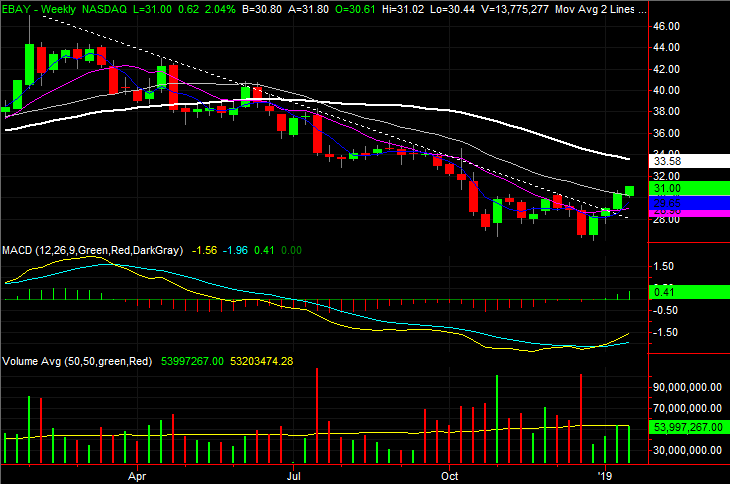Click the -1.50 MACD axis label
Image resolution: width=730 pixels, height=484 pixels.
(665, 332)
